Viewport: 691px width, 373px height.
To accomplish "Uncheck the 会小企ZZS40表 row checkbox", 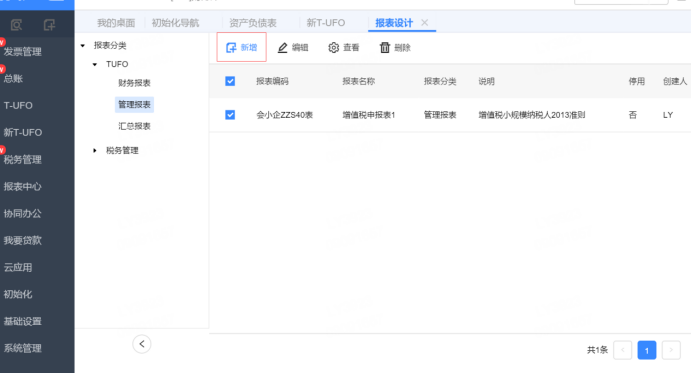I will tap(230, 115).
